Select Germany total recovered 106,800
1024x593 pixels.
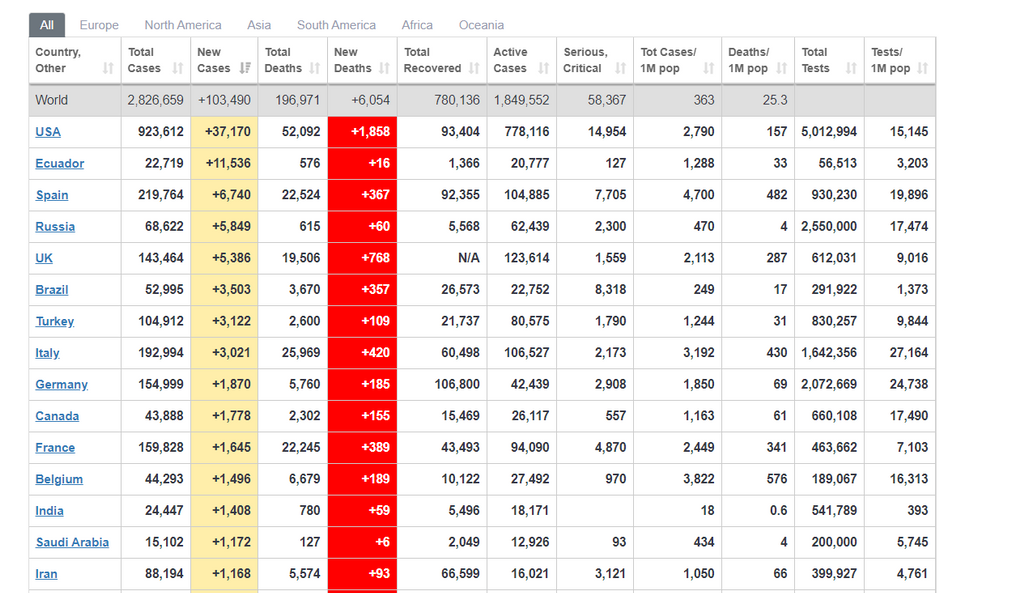coord(457,385)
